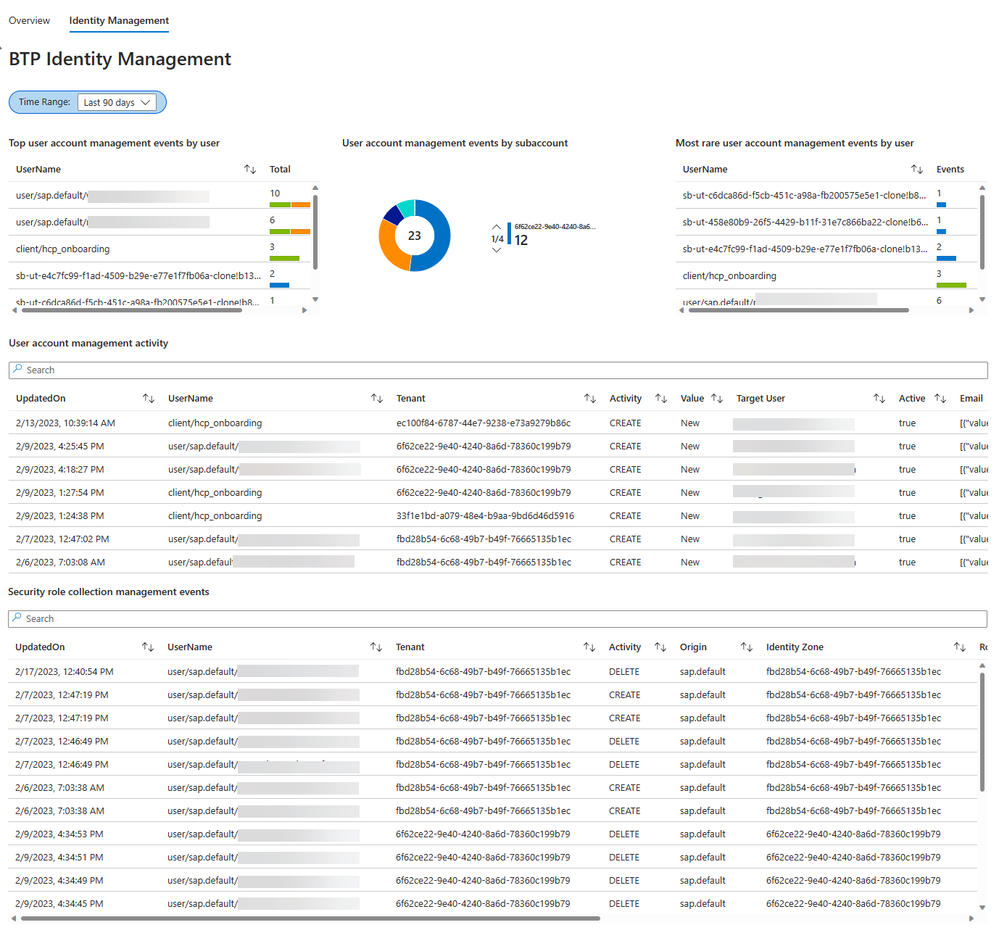Click the Total column header
The width and height of the screenshot is (999, 938).
click(280, 170)
